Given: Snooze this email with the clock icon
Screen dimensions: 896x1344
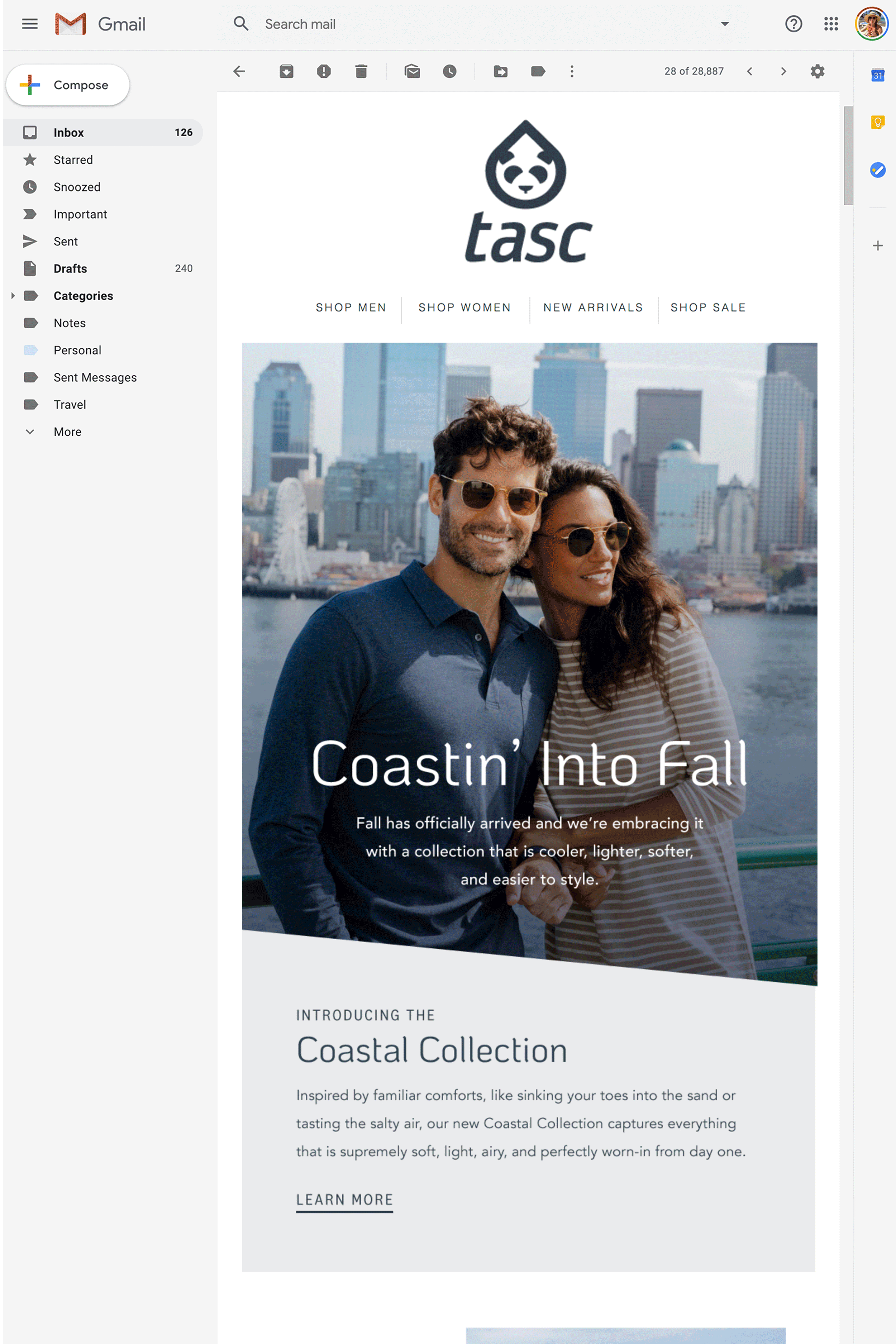Looking at the screenshot, I should (450, 71).
